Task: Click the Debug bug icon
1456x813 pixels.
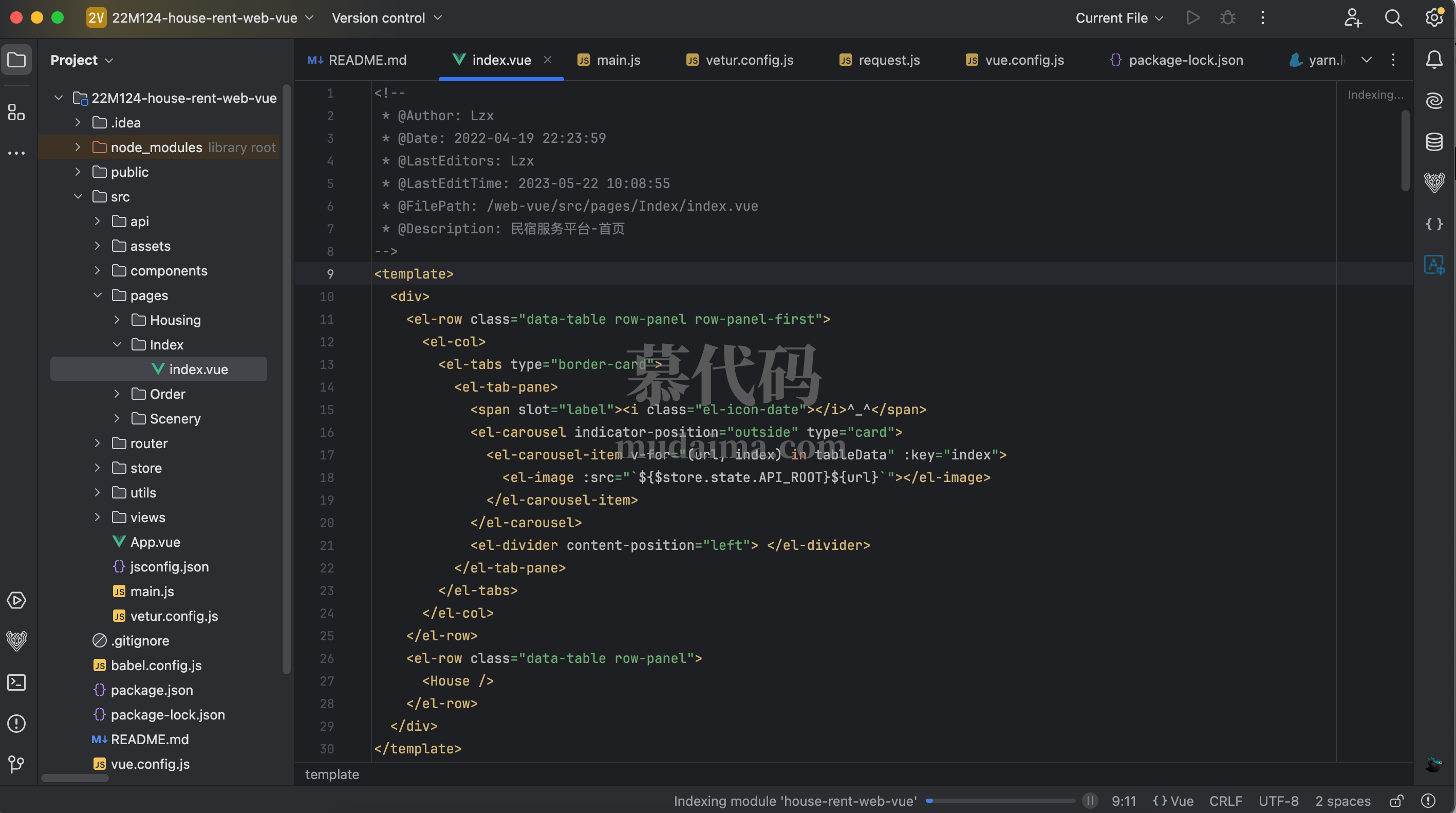Action: 1228,18
